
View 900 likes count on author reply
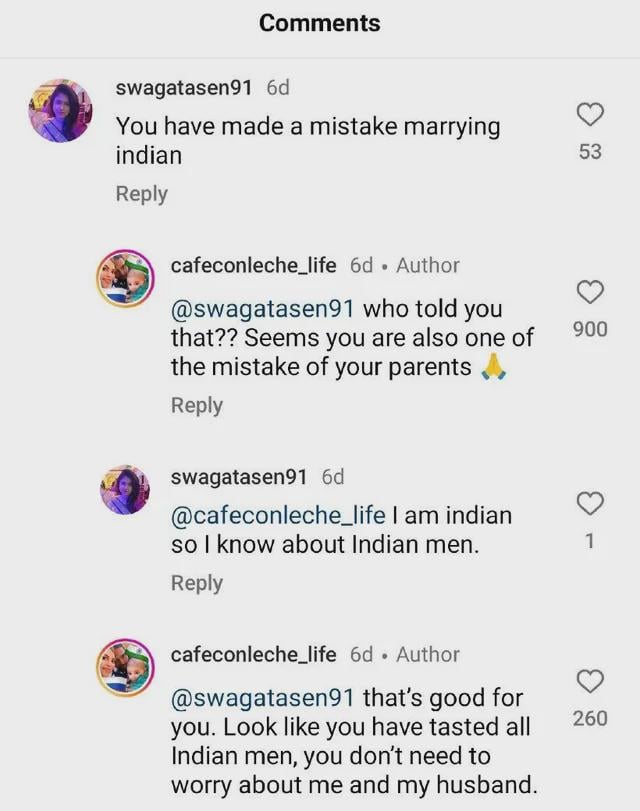pos(590,329)
